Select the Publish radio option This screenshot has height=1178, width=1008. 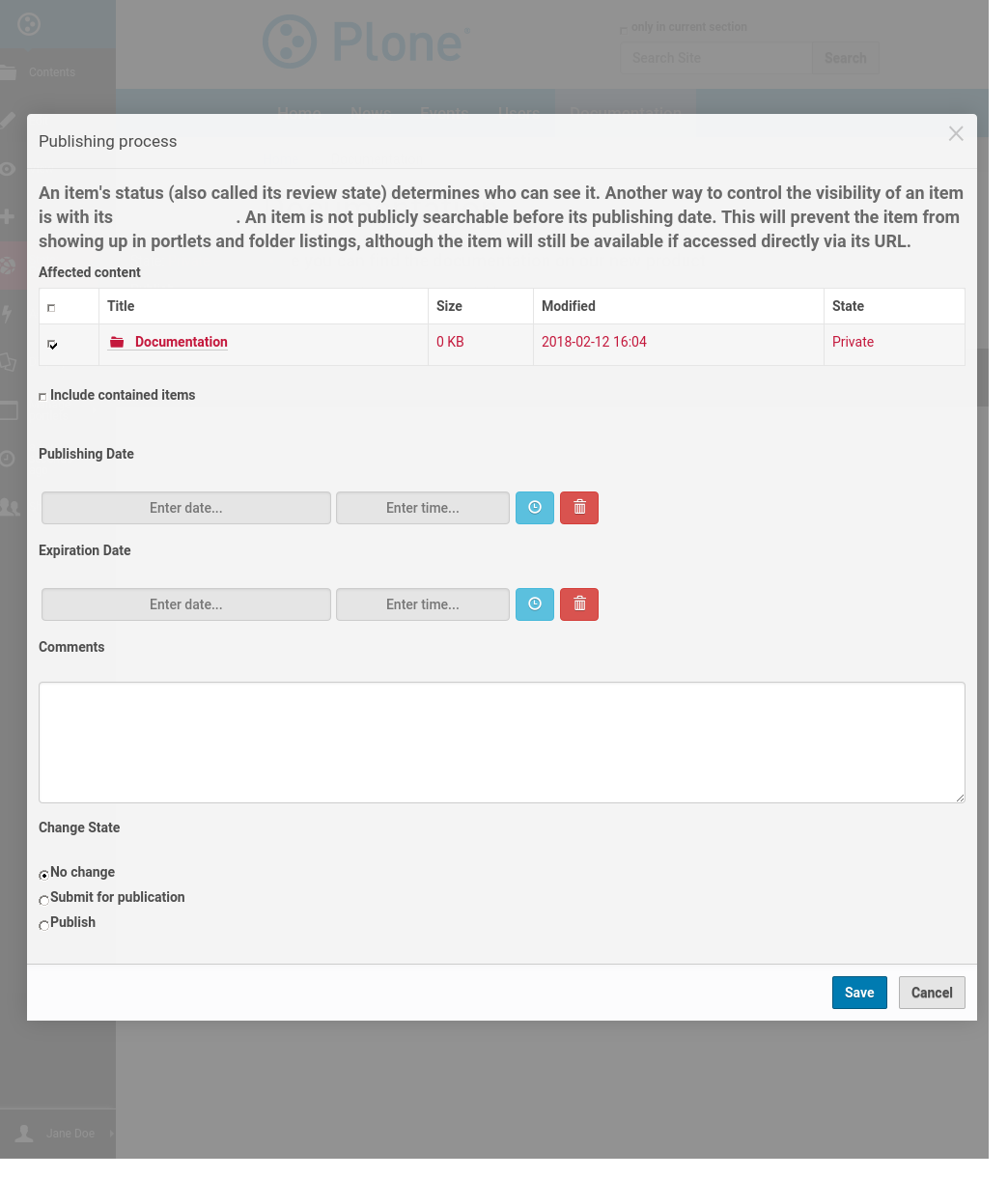(43, 925)
